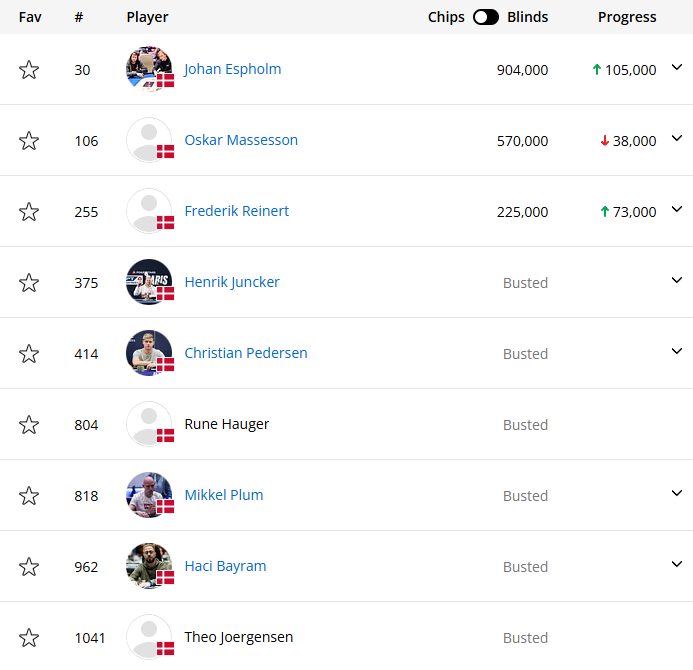Mark Frederik Reinert as favorite star

click(x=29, y=212)
